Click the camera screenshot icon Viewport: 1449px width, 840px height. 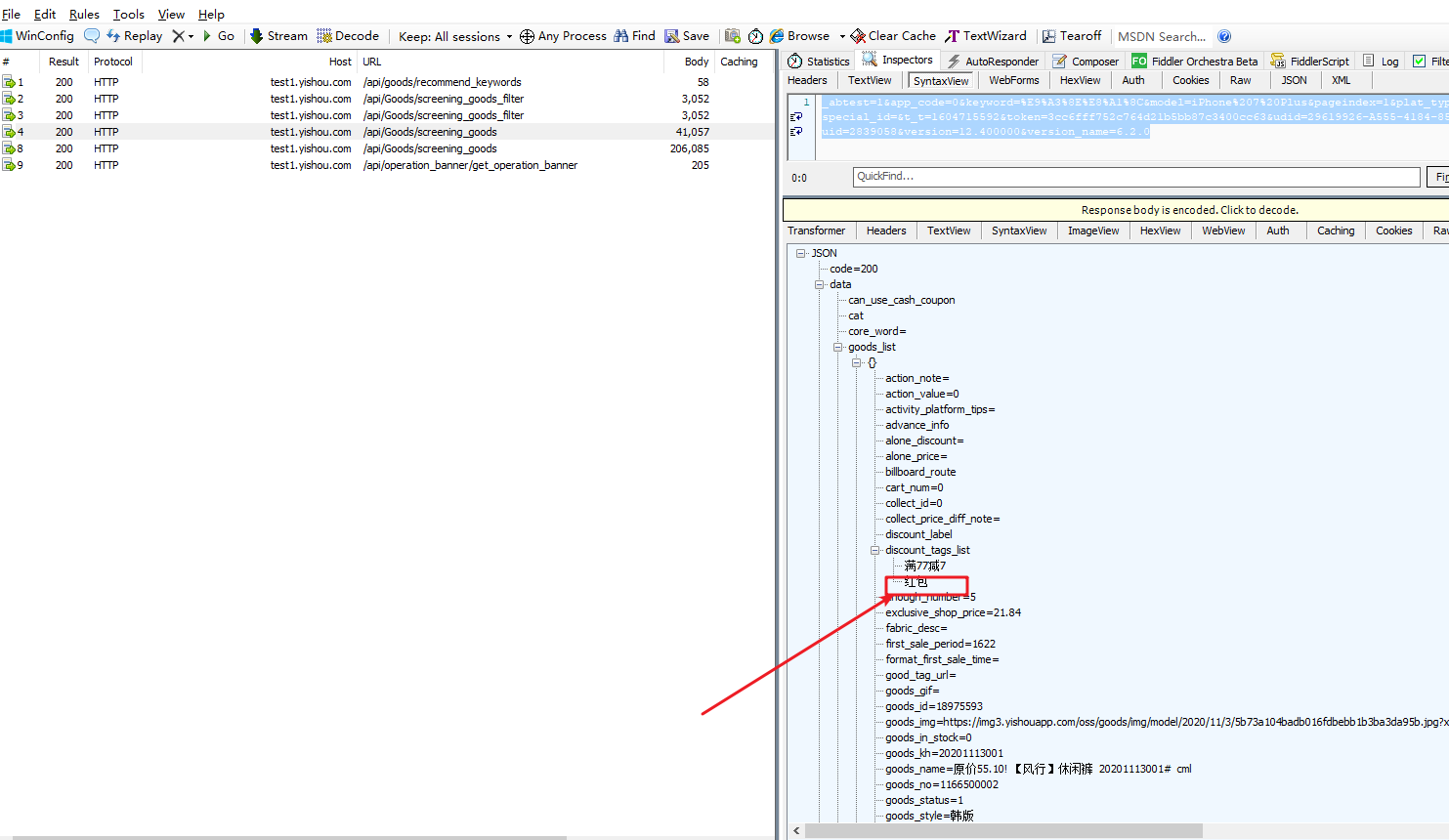(733, 36)
